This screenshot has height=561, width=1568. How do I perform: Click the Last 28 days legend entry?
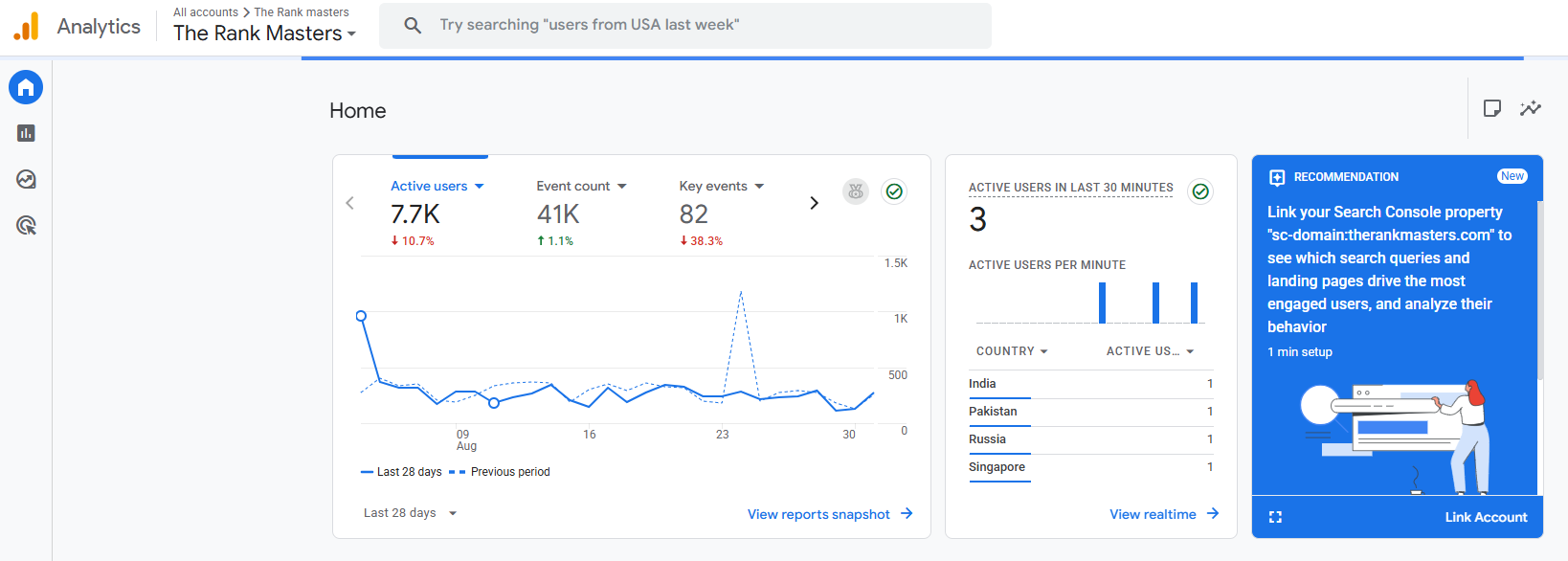coord(401,472)
